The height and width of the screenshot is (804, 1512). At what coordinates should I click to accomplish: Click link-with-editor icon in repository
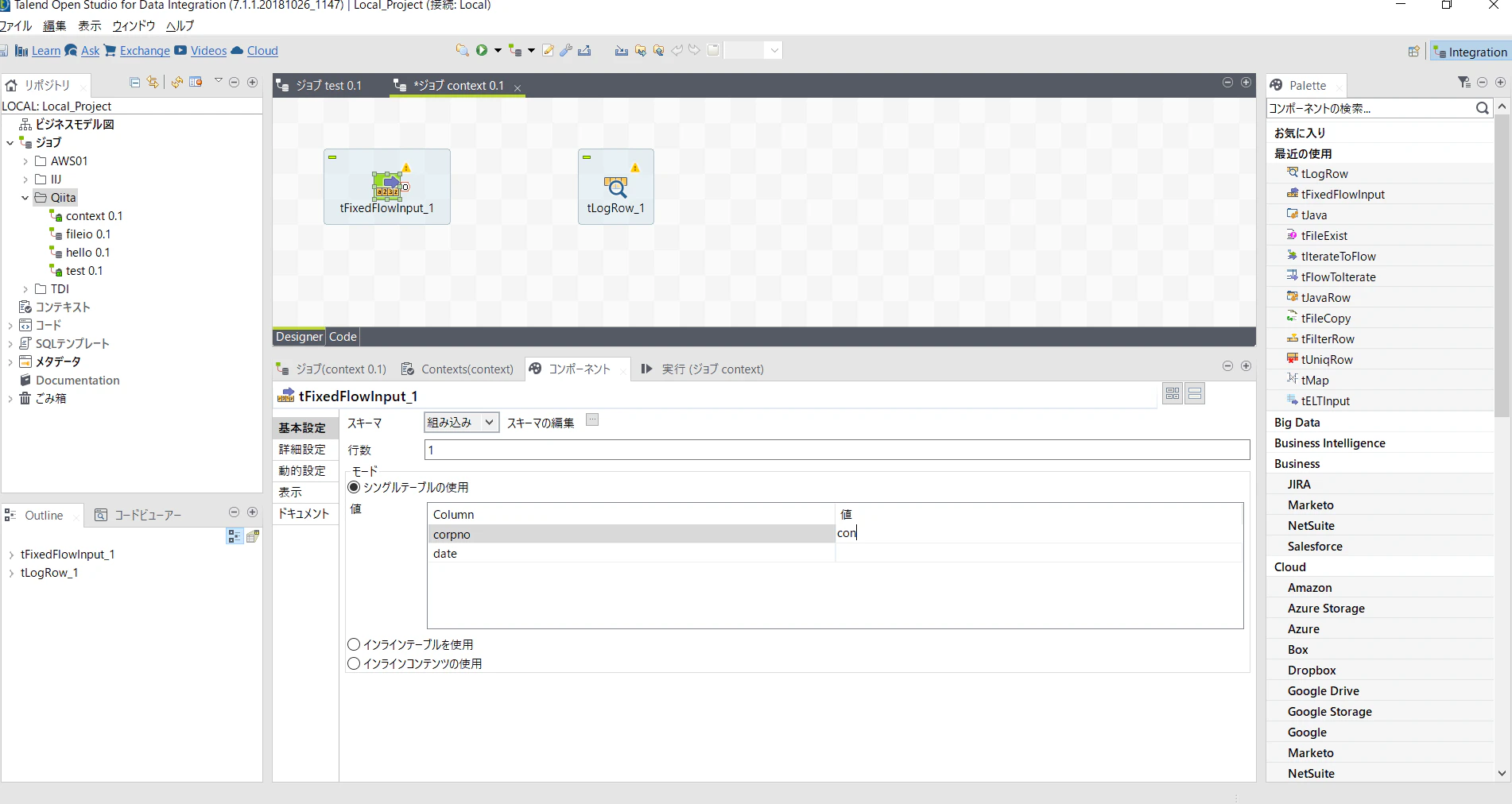pos(153,82)
